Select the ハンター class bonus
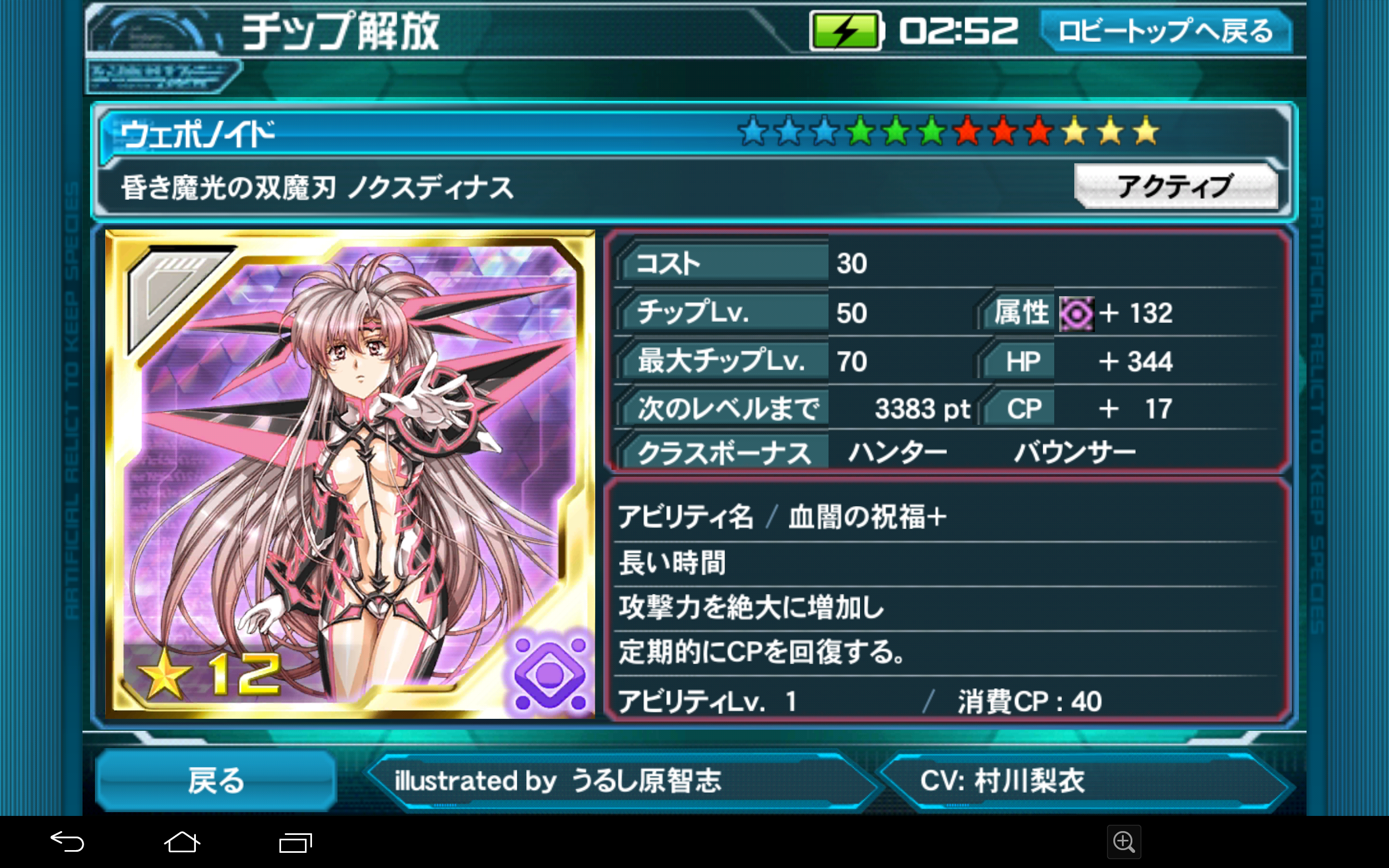 (x=897, y=453)
